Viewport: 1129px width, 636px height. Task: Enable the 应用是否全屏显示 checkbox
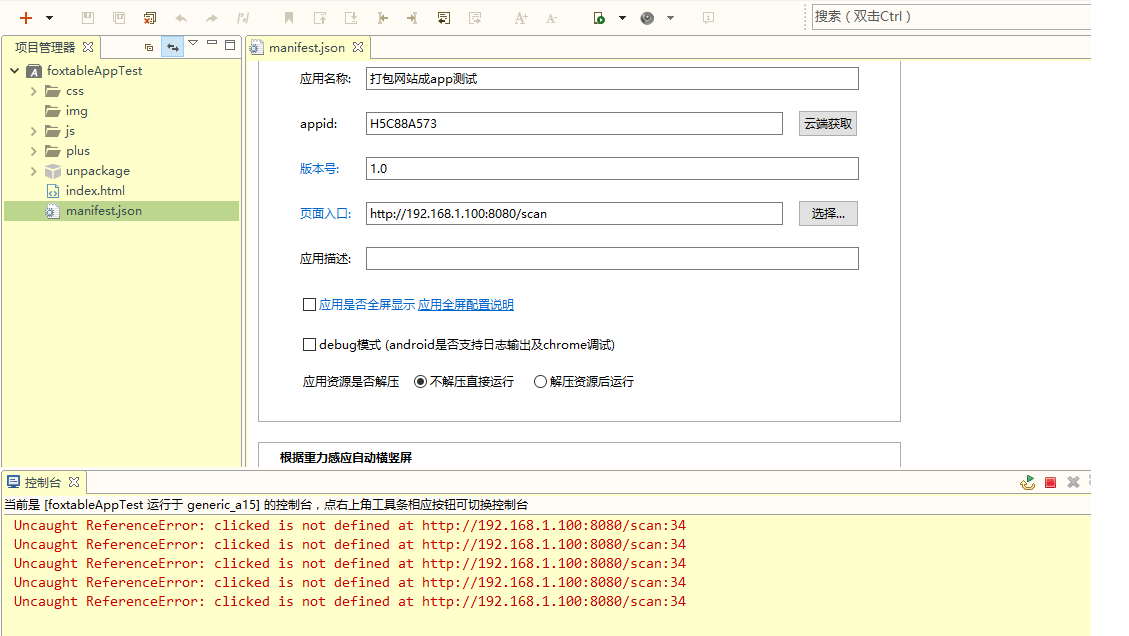(310, 305)
